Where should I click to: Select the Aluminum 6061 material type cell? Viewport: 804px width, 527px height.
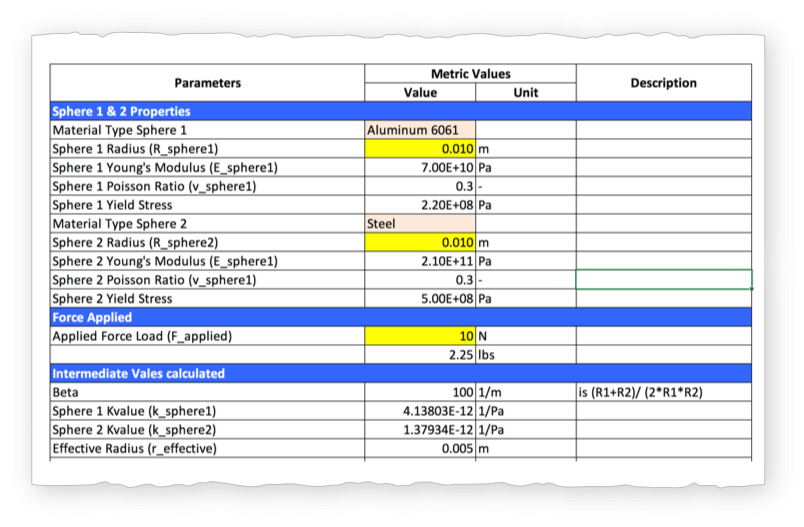click(420, 130)
